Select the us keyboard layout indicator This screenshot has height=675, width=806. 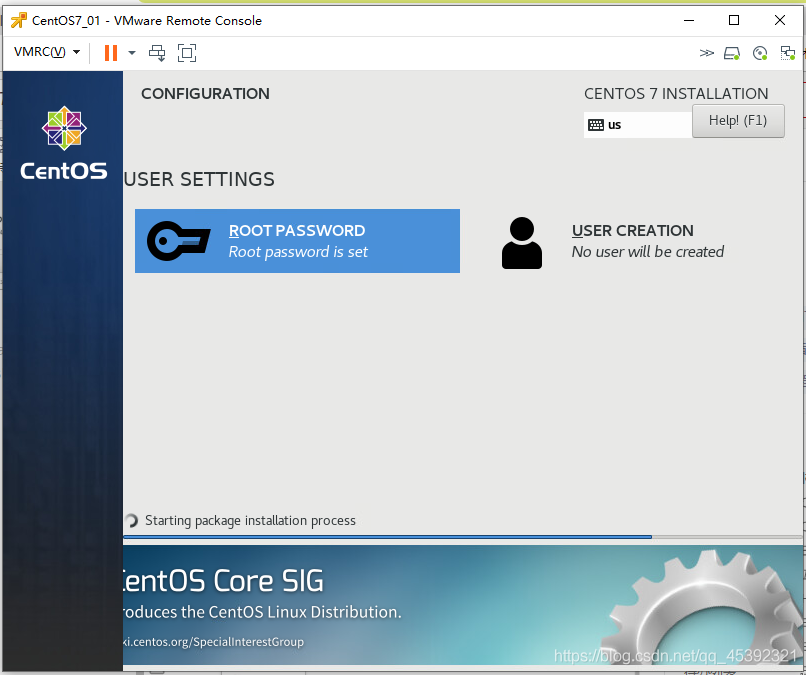coord(638,124)
